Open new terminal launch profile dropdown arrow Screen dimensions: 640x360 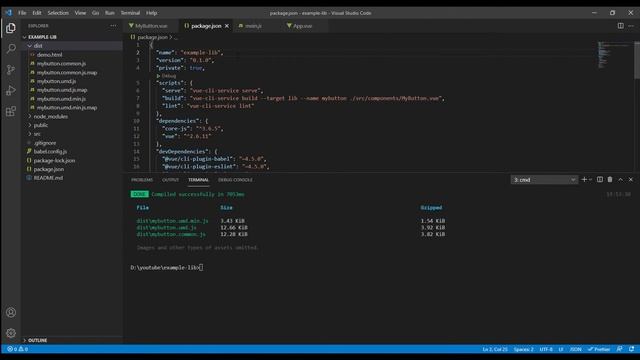tap(590, 180)
